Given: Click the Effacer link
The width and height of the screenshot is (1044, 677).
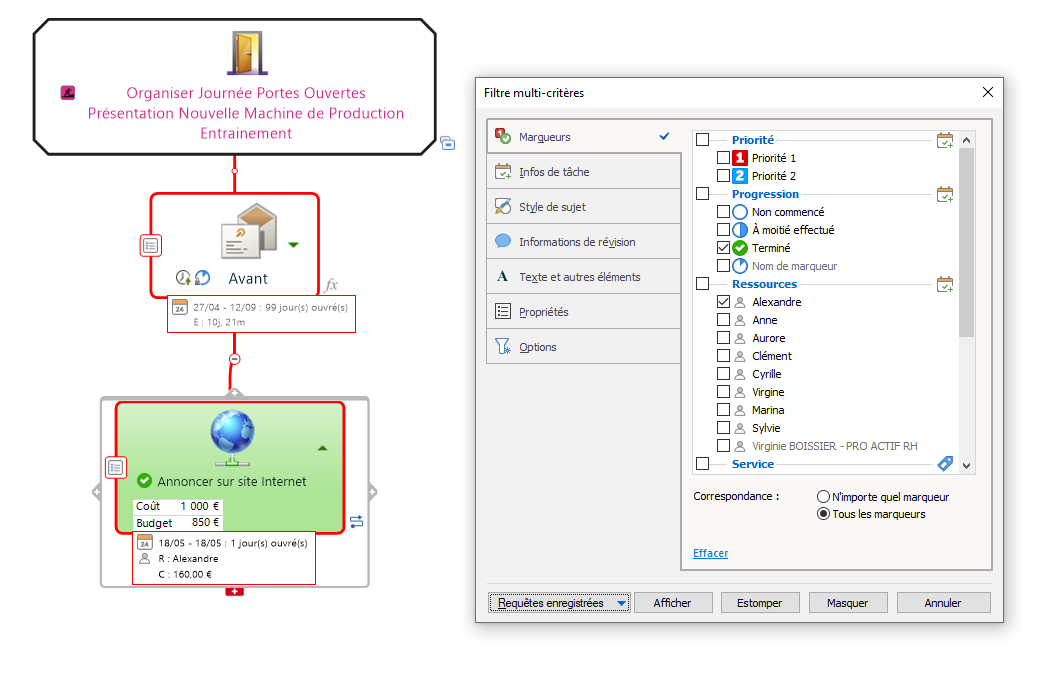Looking at the screenshot, I should [x=710, y=553].
